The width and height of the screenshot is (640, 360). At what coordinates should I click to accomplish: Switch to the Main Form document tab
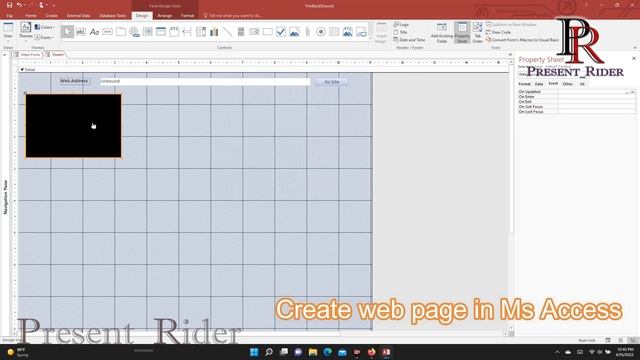coord(27,54)
